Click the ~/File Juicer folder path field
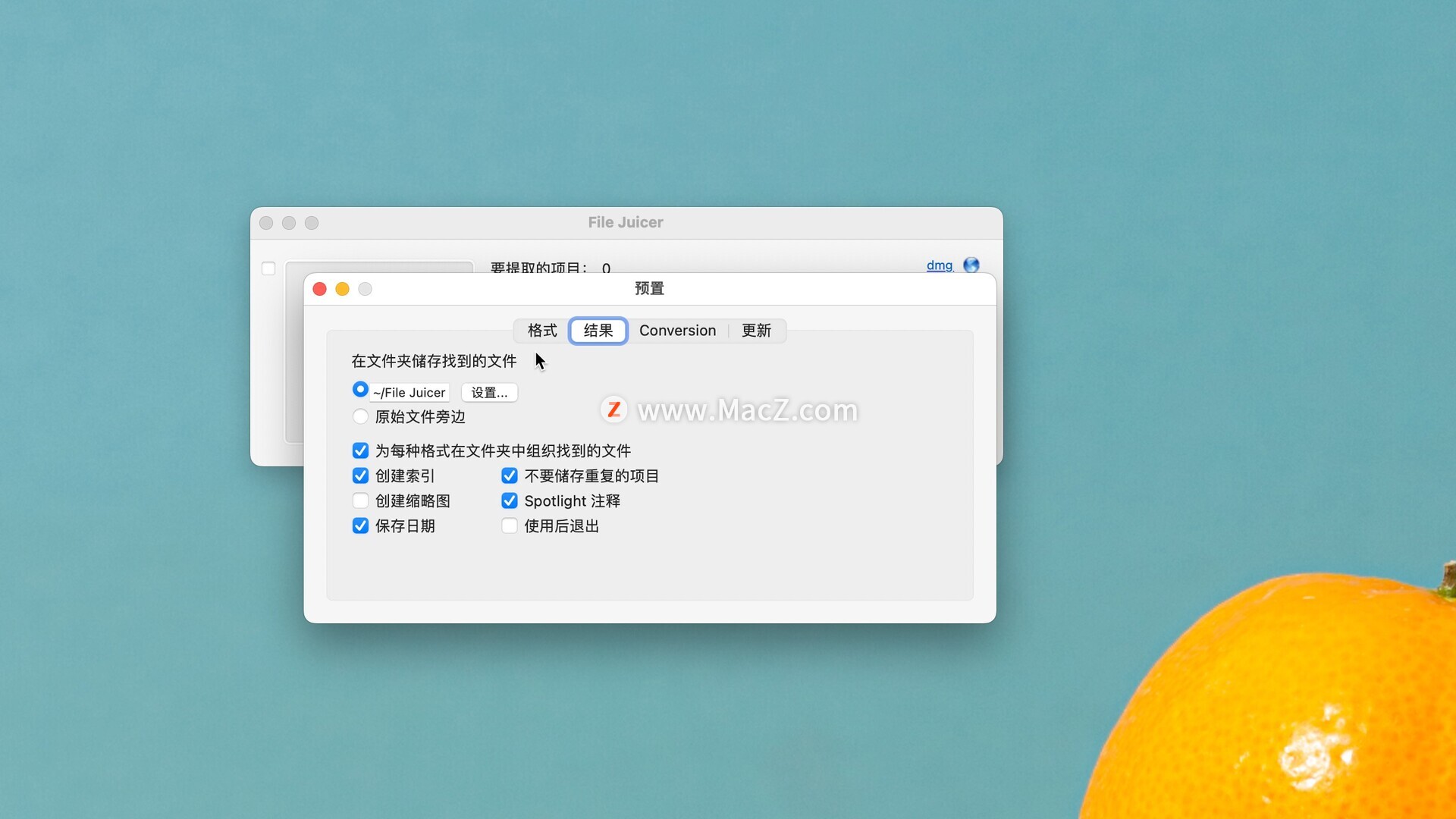The height and width of the screenshot is (819, 1456). click(409, 392)
